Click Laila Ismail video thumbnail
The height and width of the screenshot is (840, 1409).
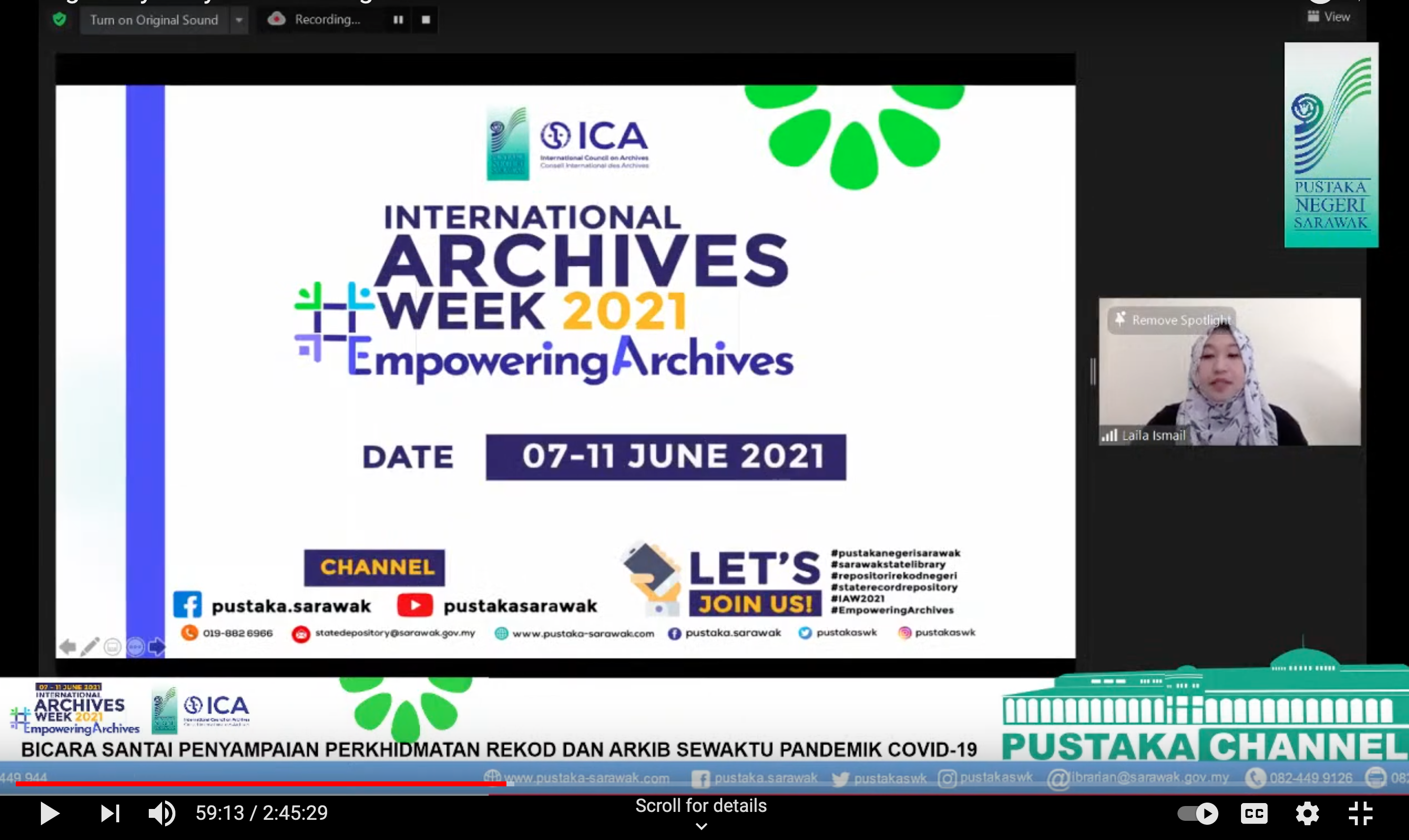1230,372
